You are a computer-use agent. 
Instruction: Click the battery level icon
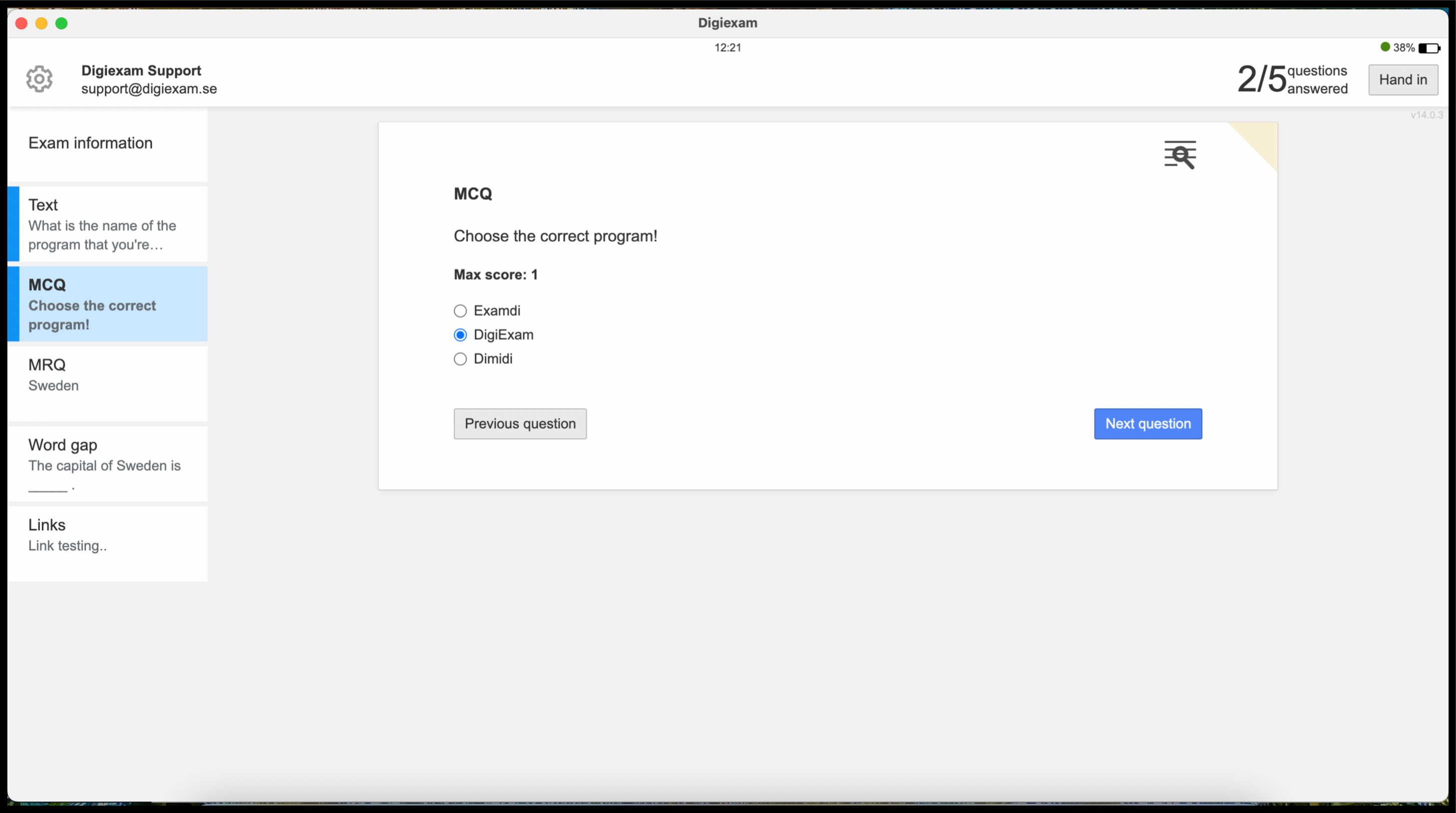coord(1429,48)
